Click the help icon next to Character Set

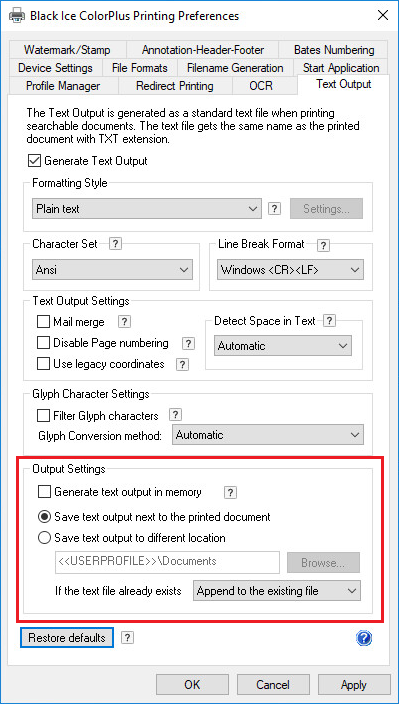click(115, 244)
